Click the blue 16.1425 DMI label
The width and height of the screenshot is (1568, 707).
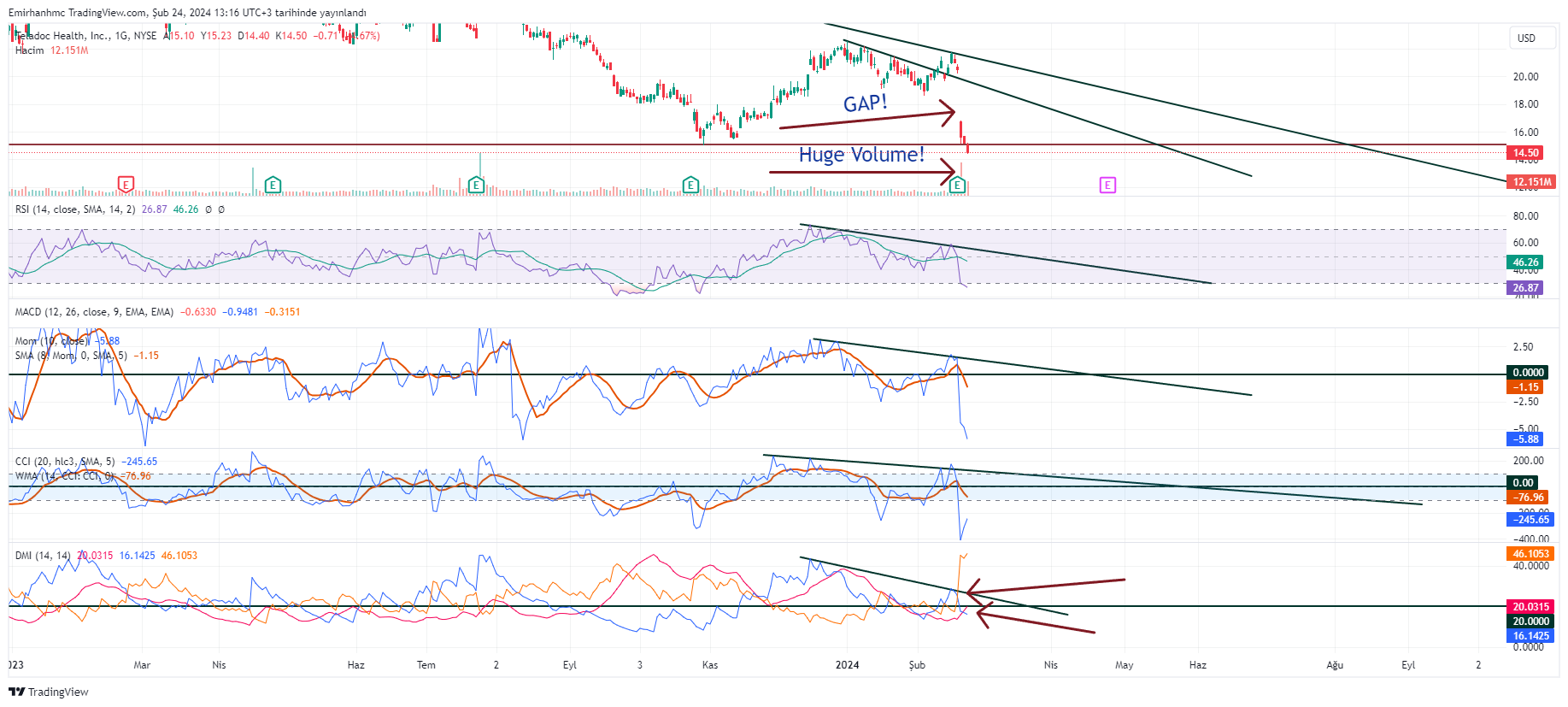[x=1530, y=636]
